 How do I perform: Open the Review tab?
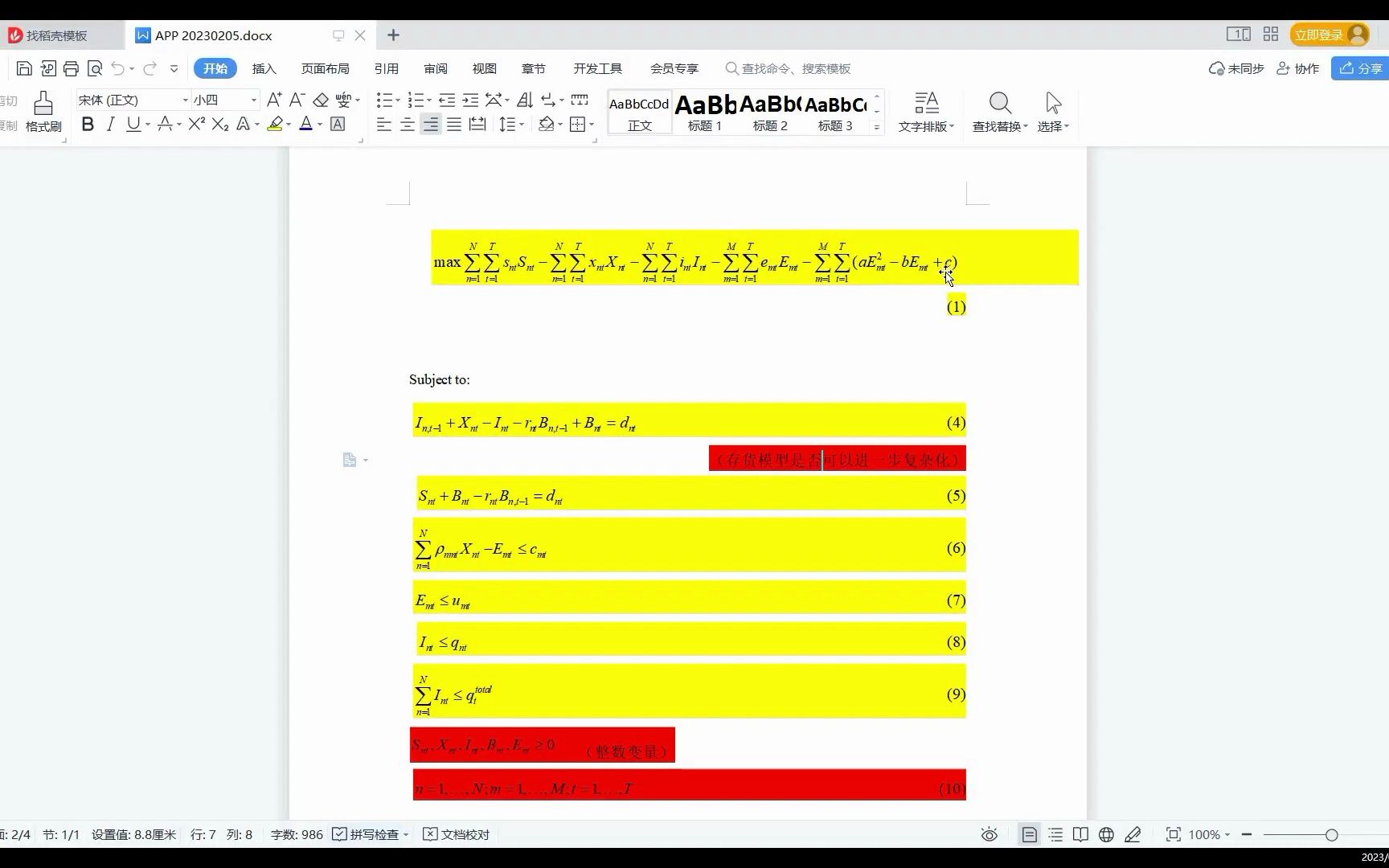(436, 68)
